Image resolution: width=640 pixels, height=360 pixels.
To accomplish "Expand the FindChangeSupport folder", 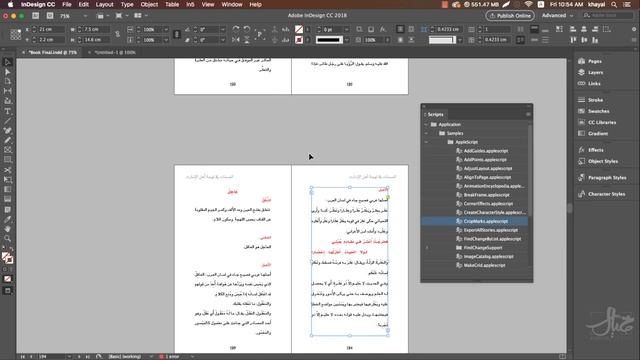I will (427, 248).
